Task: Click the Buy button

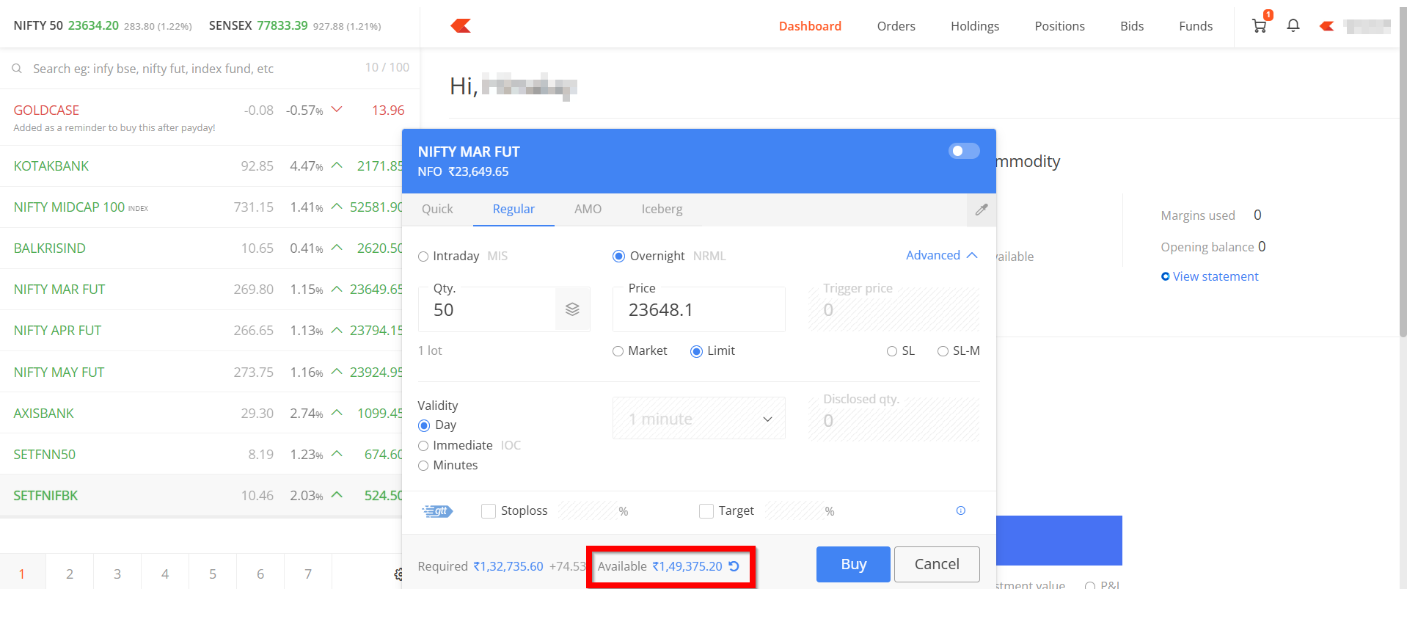Action: click(x=853, y=564)
